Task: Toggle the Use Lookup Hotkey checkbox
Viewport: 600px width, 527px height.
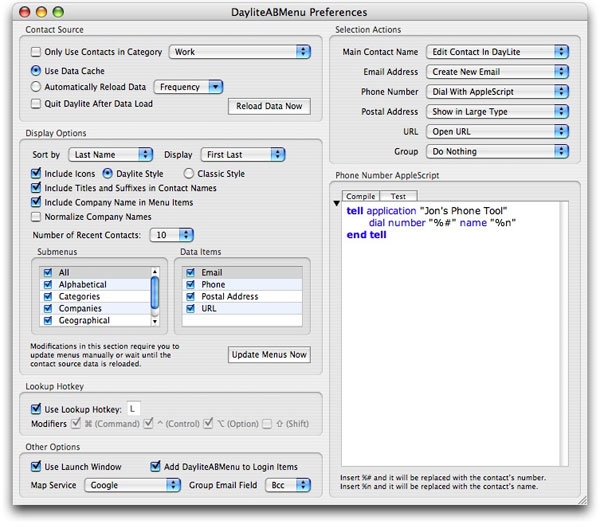Action: click(36, 409)
